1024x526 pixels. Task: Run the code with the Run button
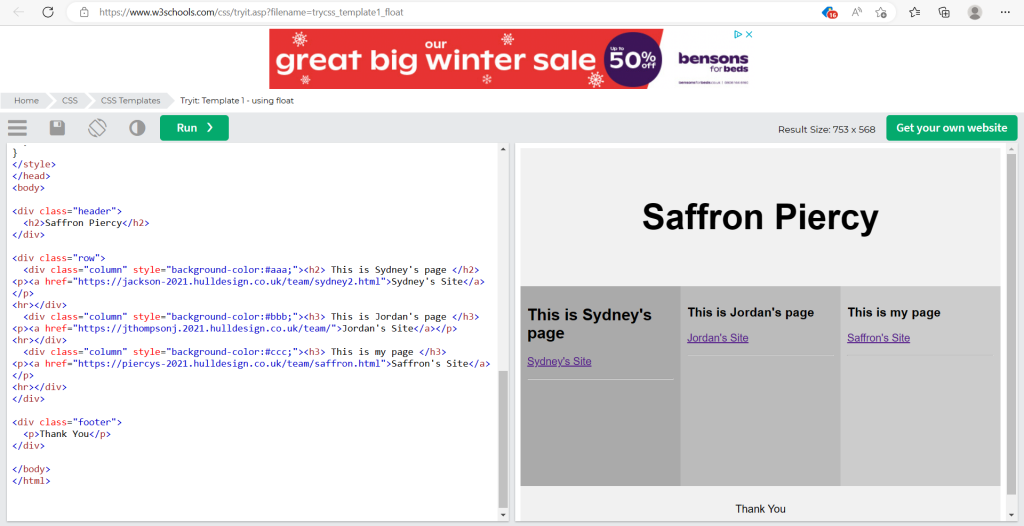(194, 128)
